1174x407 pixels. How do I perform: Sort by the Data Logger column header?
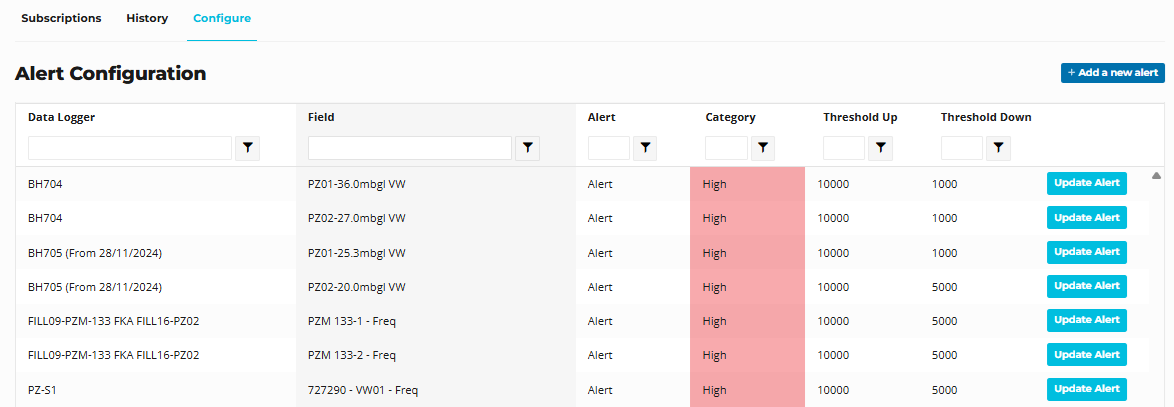[x=62, y=117]
